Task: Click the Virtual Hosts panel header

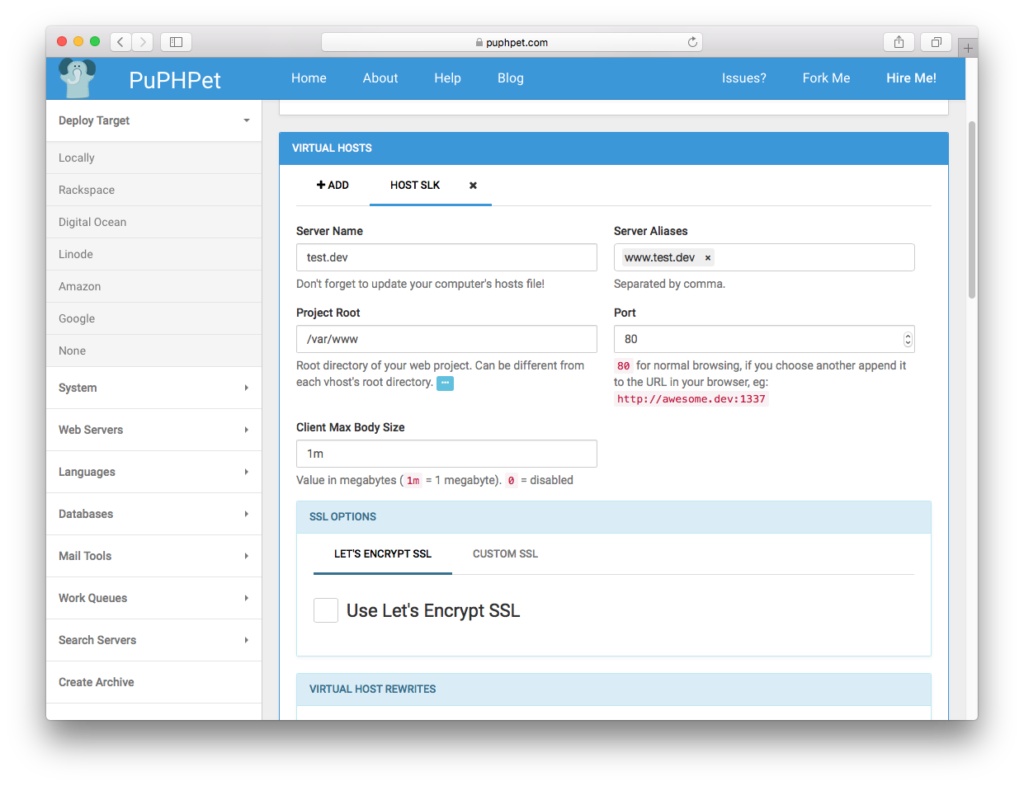Action: [x=613, y=148]
